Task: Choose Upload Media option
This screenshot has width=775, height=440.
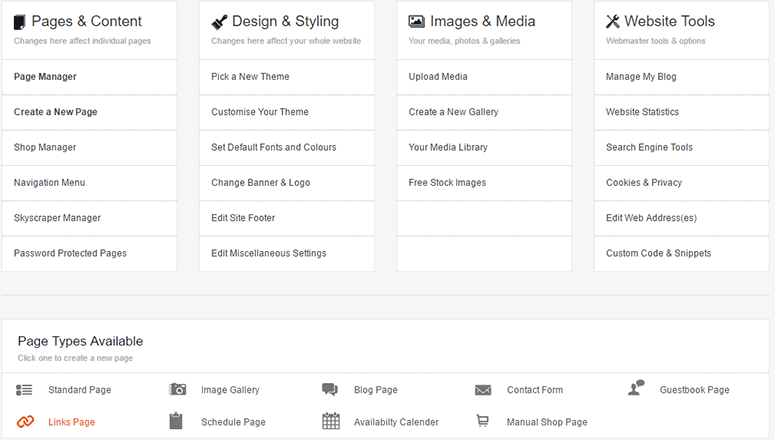Action: click(x=438, y=77)
